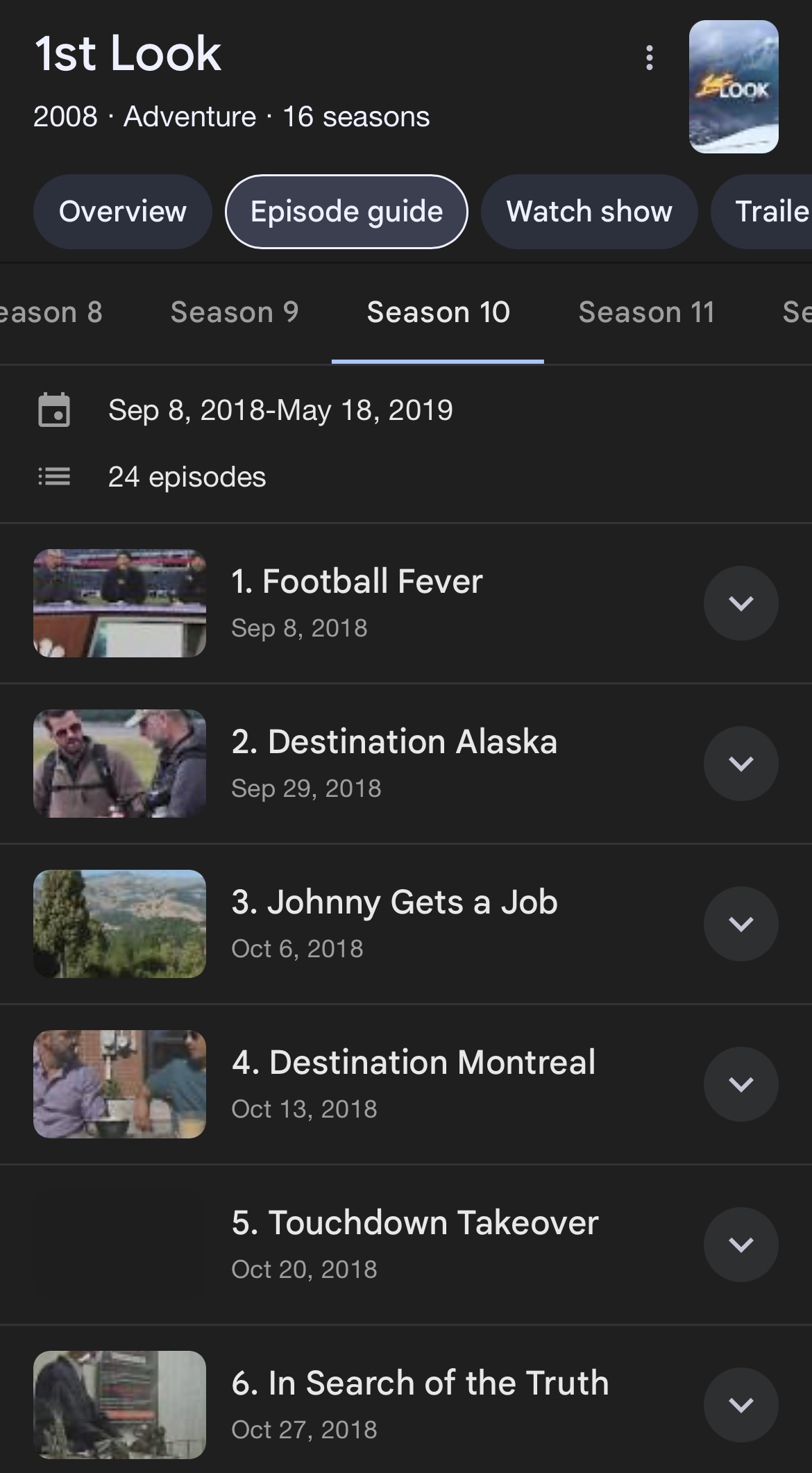Tap the Destination Alaska episode thumbnail

click(x=119, y=764)
